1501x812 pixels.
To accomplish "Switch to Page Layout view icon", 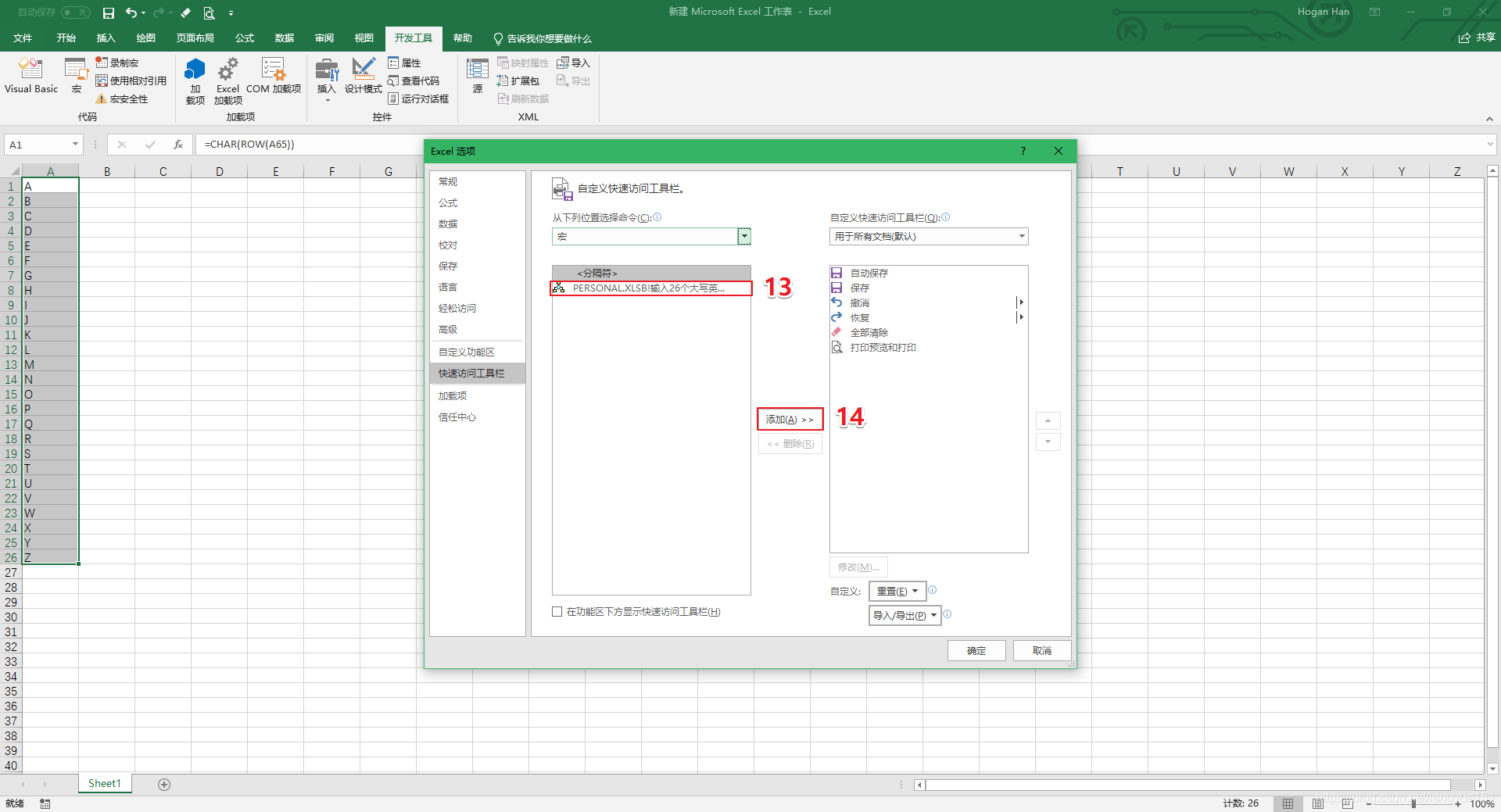I will coord(1318,803).
